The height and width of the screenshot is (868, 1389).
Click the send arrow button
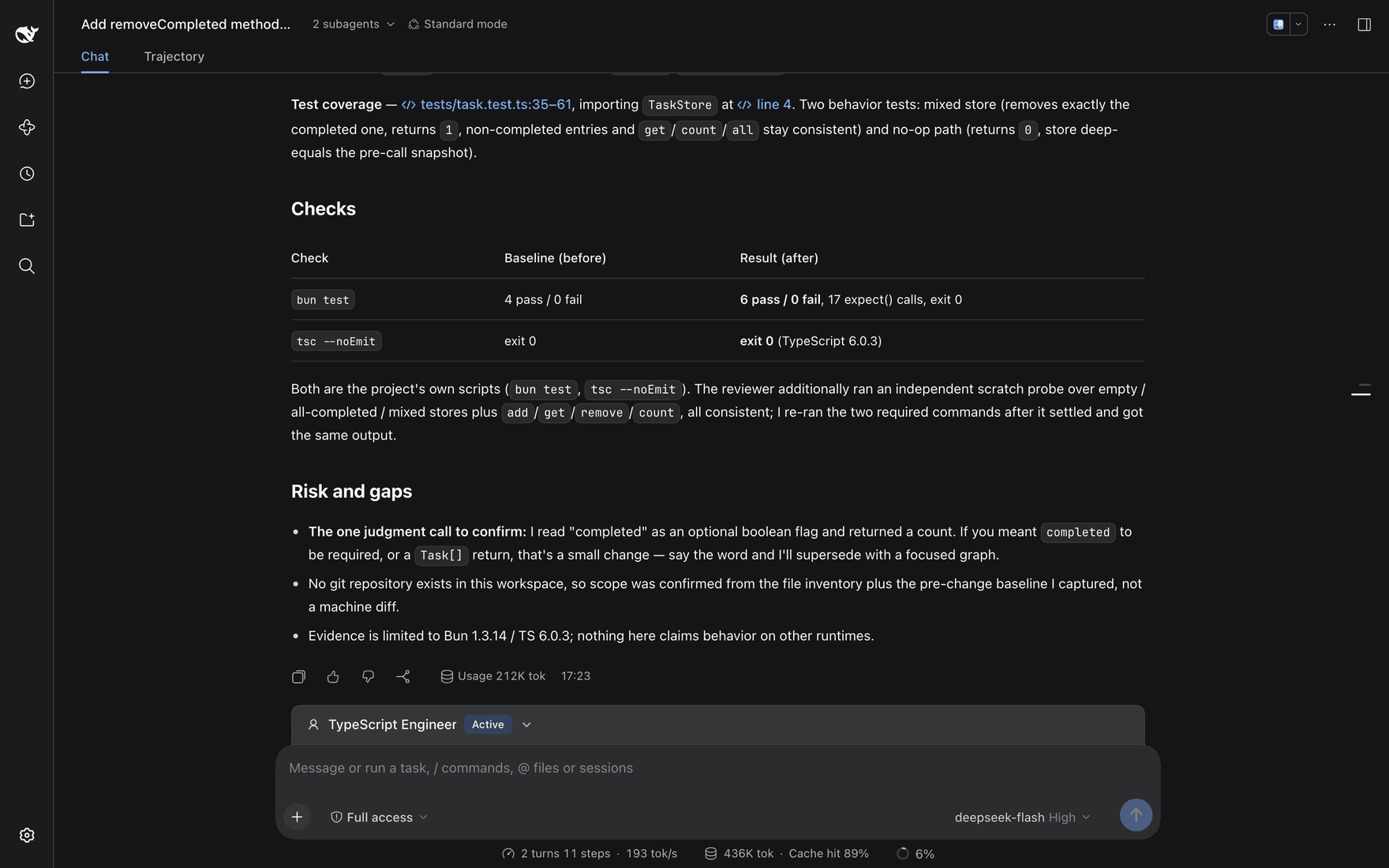pyautogui.click(x=1136, y=815)
